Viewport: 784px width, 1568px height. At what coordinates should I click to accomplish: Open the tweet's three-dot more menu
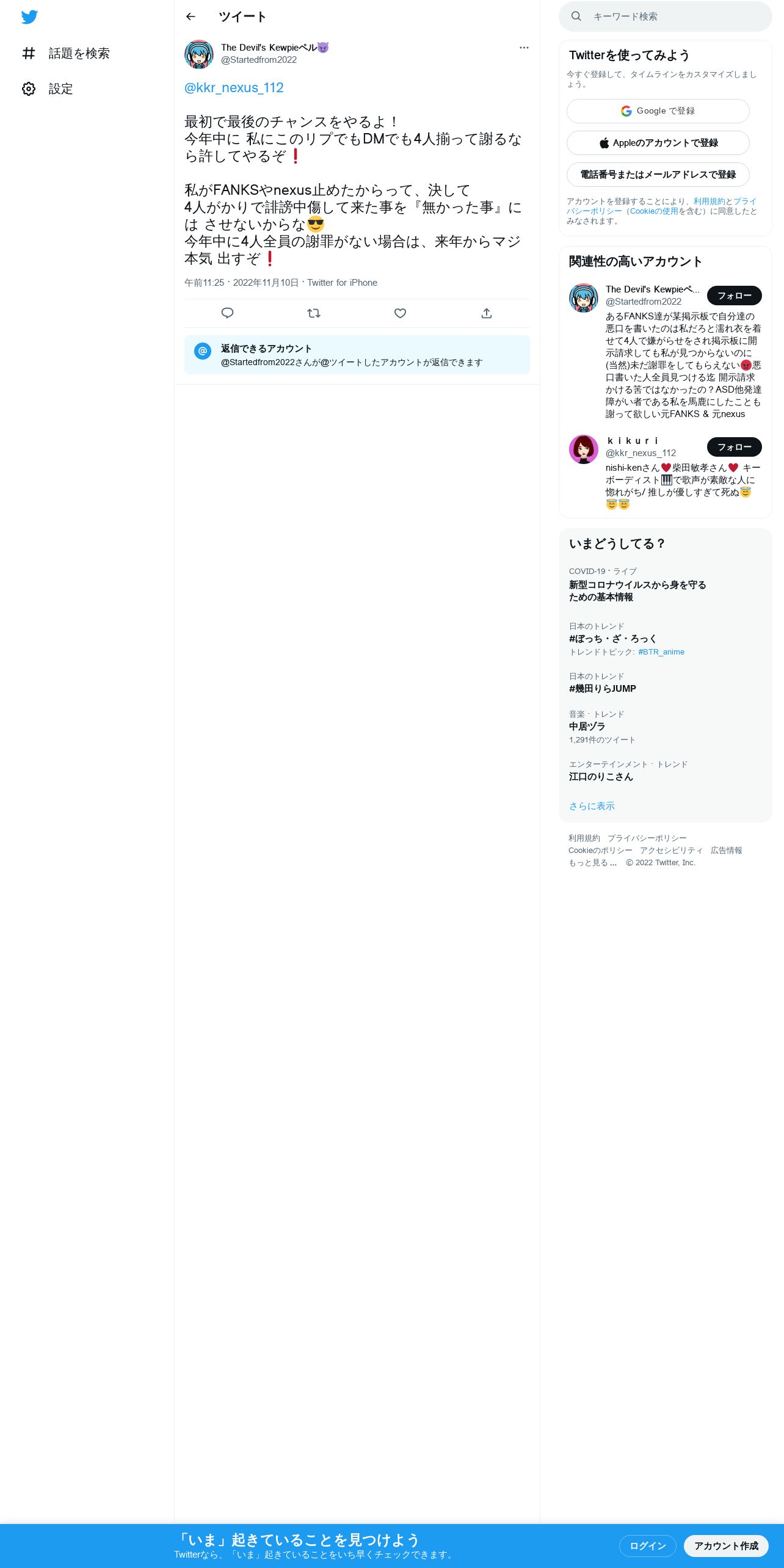524,48
